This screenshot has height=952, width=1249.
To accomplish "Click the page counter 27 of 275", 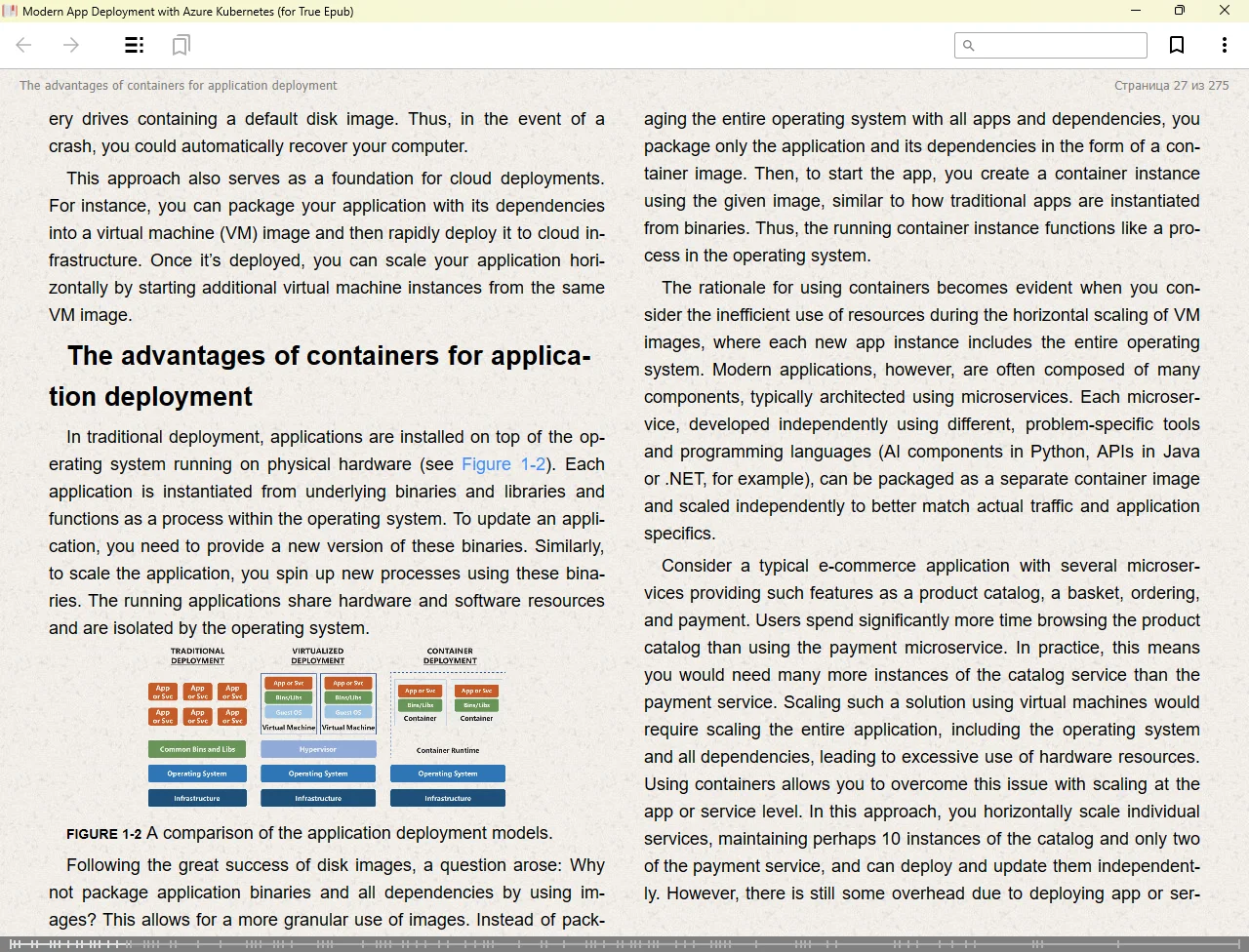I will point(1171,86).
